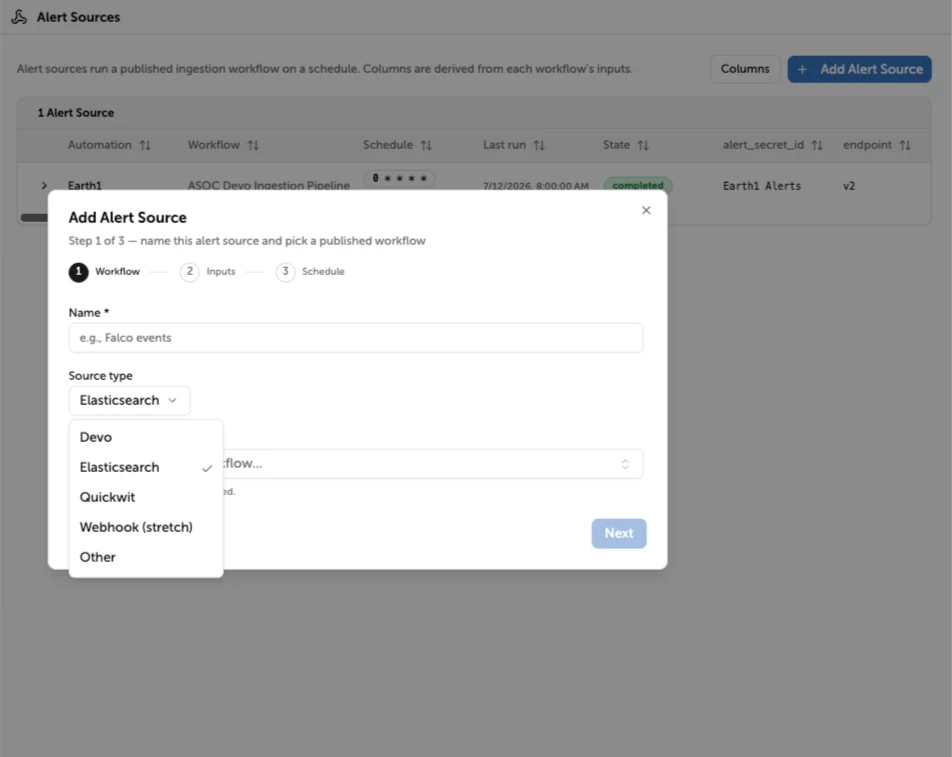Viewport: 952px width, 757px height.
Task: Close the Add Alert Source dialog
Action: pyautogui.click(x=646, y=210)
